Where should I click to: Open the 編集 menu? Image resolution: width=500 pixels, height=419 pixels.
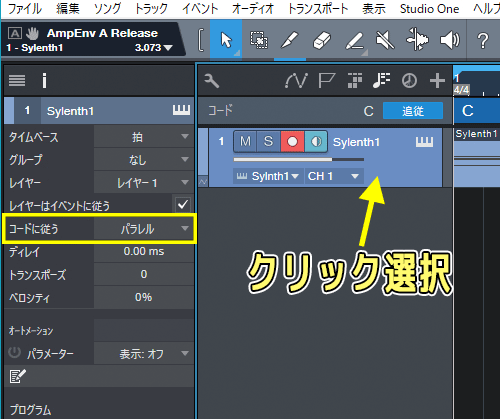(x=68, y=9)
